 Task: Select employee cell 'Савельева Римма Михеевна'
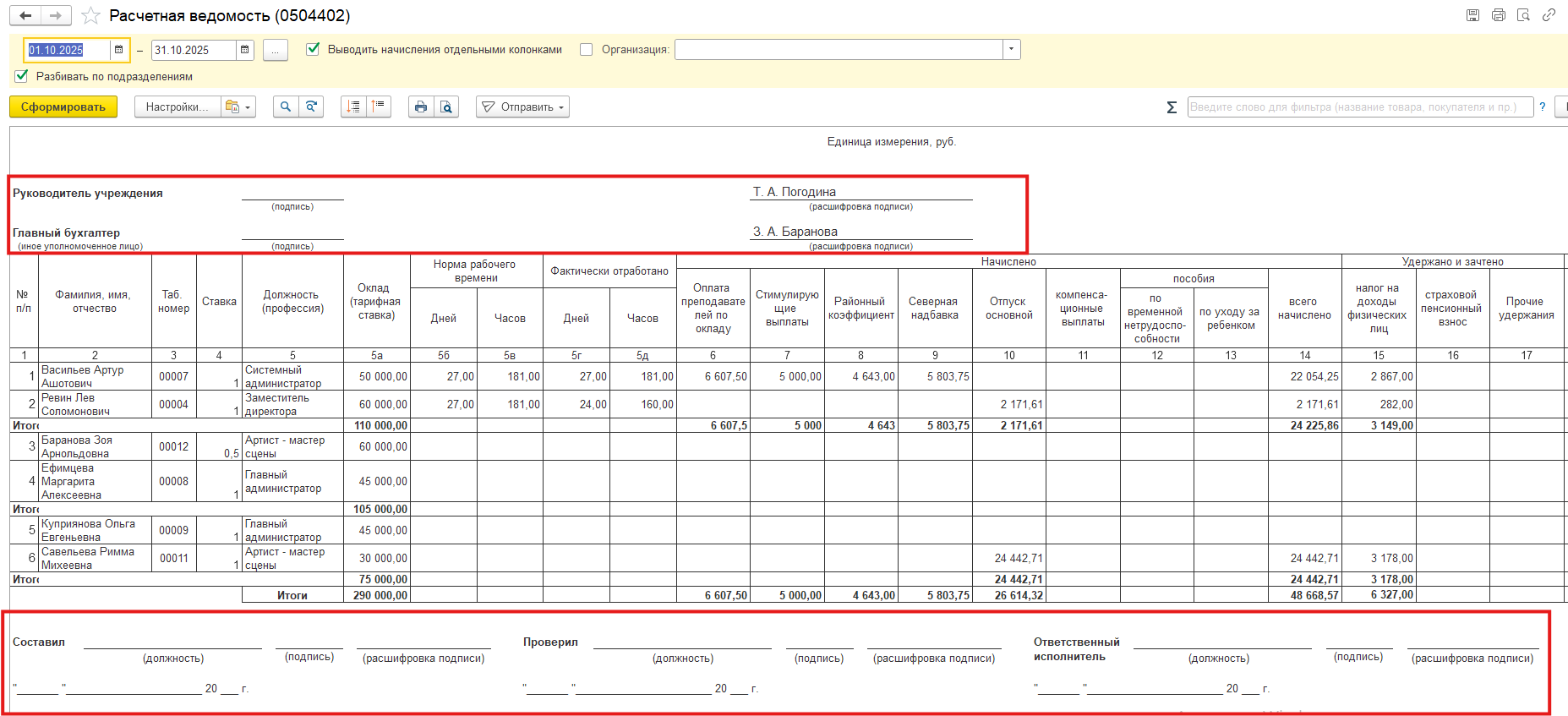coord(95,558)
